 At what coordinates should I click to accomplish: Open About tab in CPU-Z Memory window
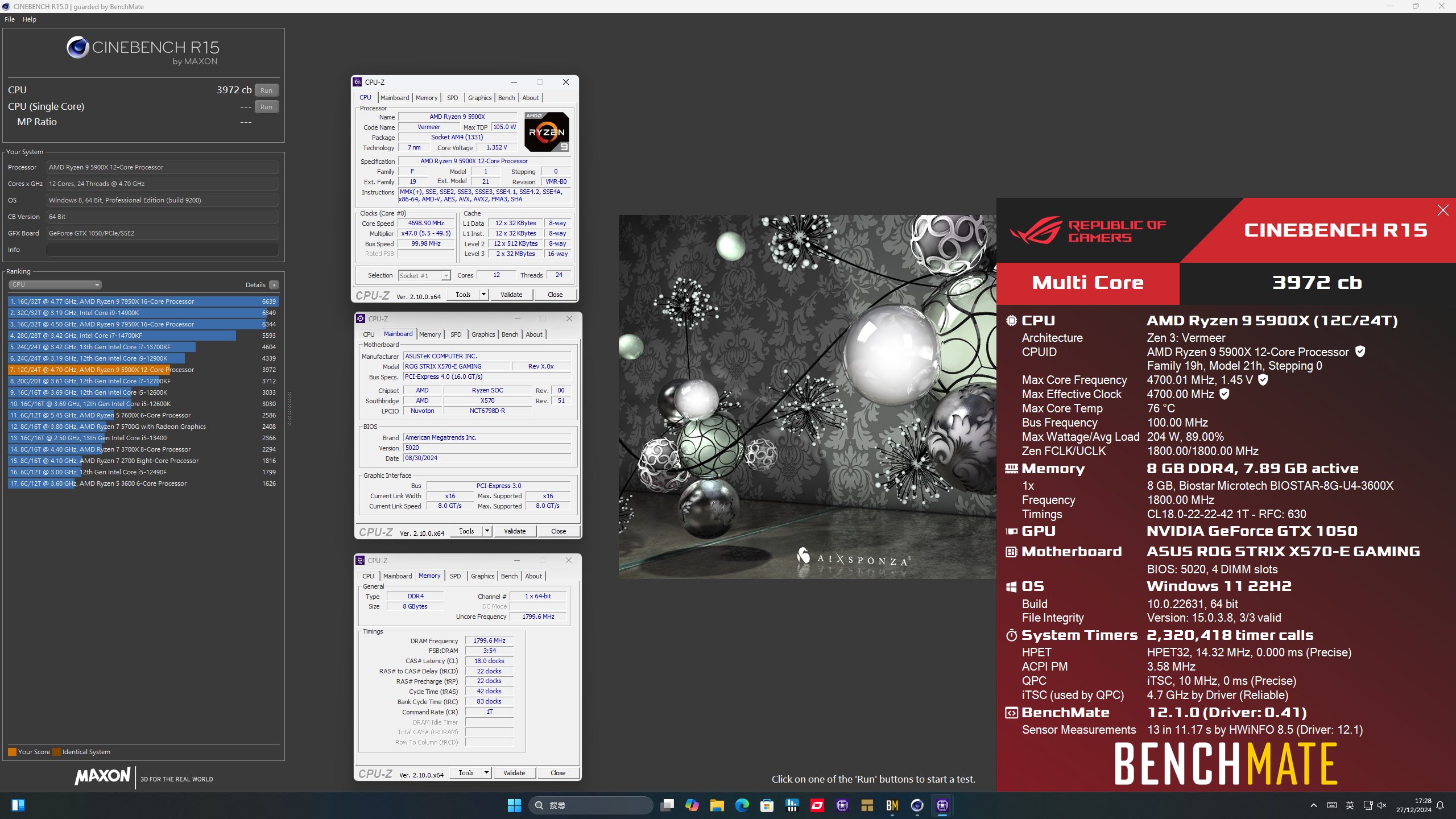(533, 576)
